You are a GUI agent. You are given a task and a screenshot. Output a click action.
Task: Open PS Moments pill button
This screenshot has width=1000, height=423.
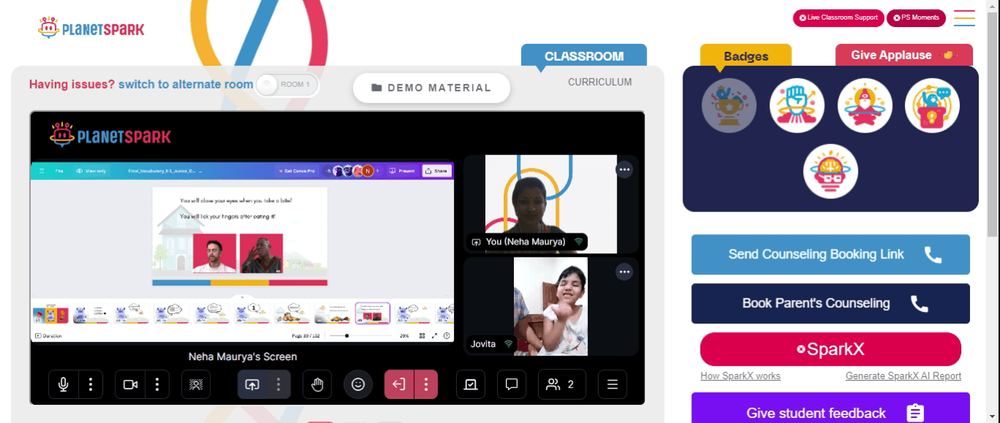916,18
